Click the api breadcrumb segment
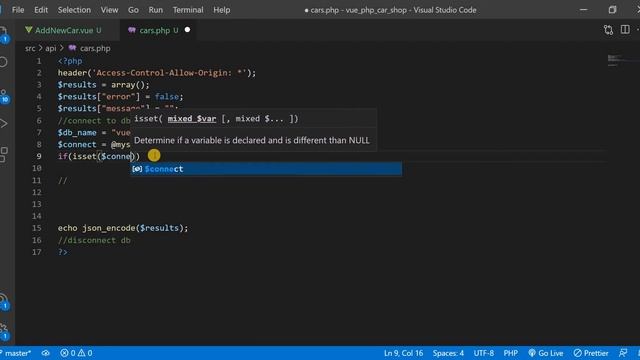This screenshot has height=360, width=640. pos(51,48)
